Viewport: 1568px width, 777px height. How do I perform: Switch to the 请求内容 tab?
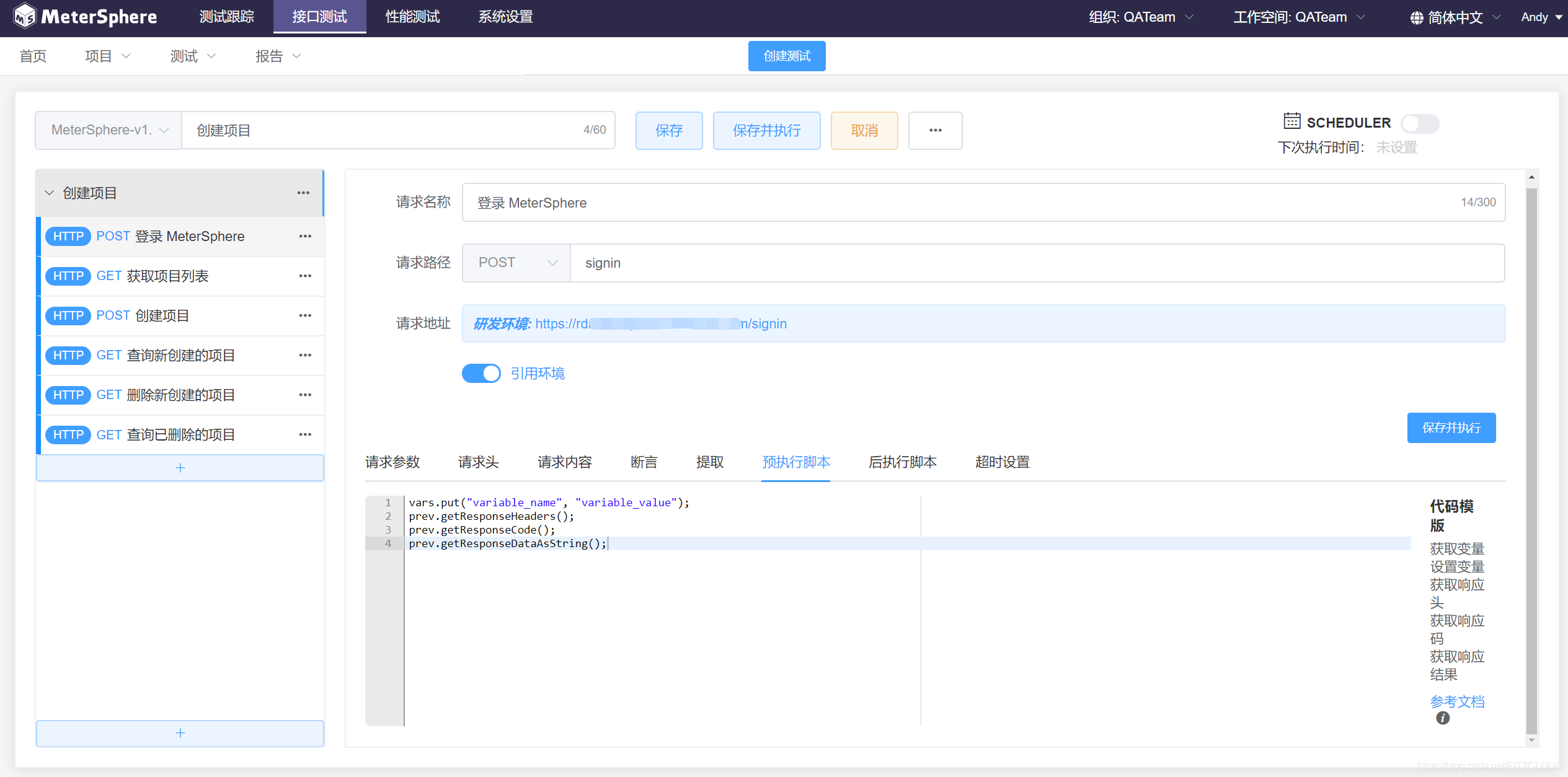(564, 462)
